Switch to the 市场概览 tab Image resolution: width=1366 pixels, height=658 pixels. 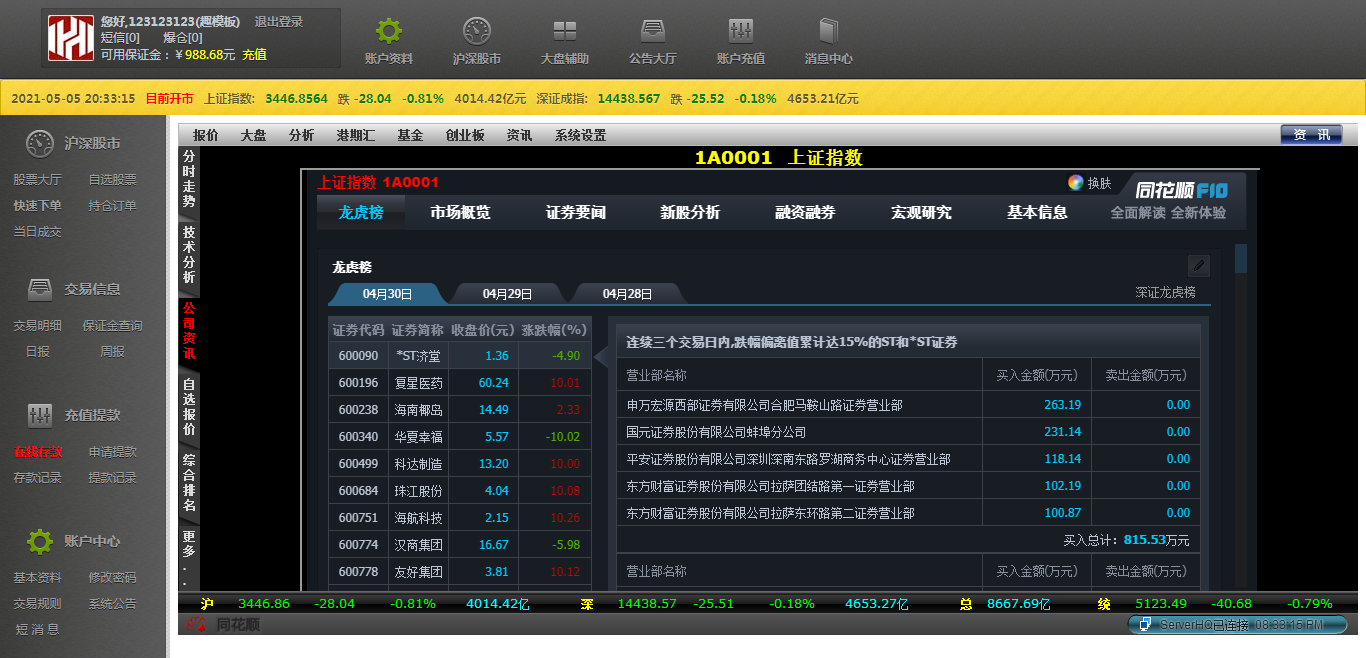[x=462, y=212]
